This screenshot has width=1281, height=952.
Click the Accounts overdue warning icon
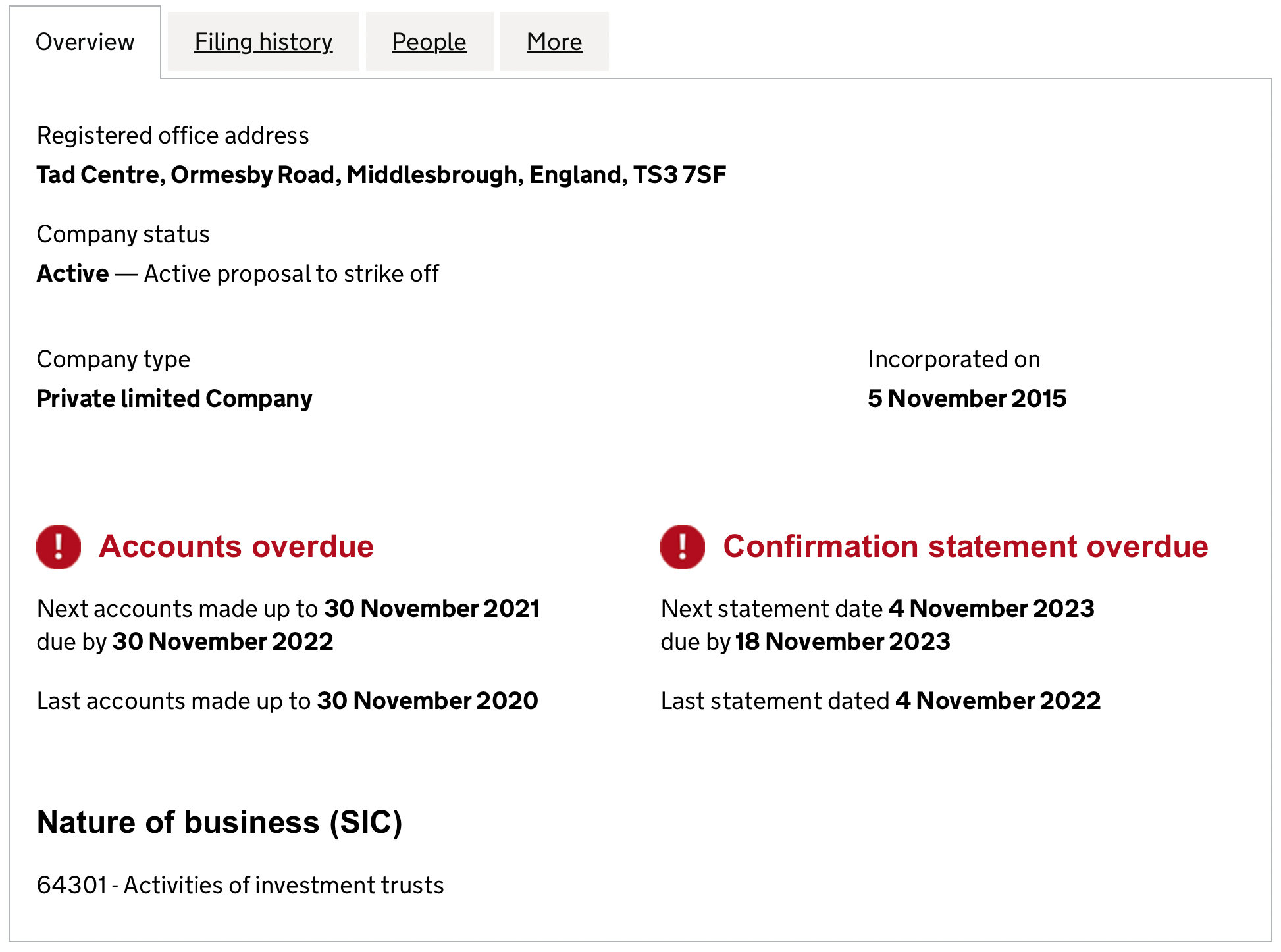pyautogui.click(x=59, y=546)
